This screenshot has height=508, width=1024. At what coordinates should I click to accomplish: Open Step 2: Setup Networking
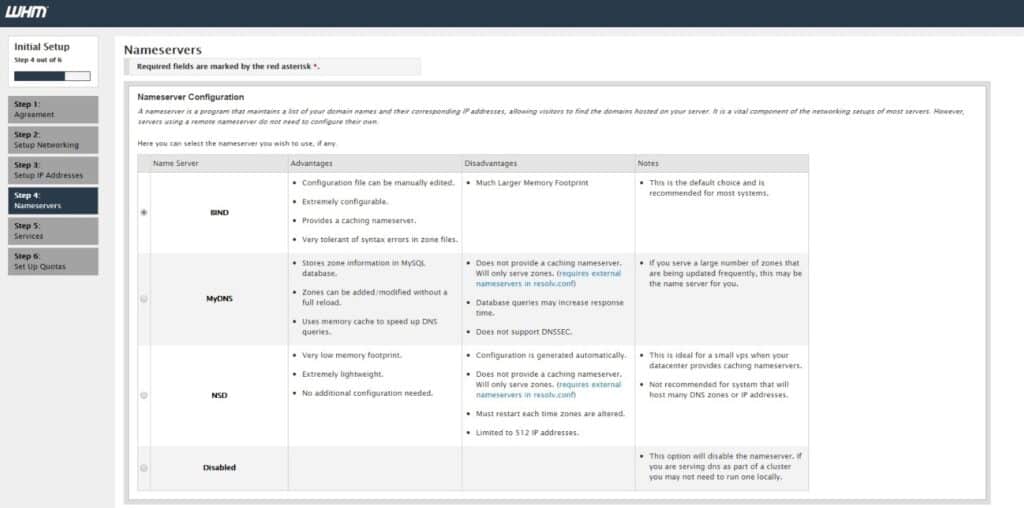(54, 139)
